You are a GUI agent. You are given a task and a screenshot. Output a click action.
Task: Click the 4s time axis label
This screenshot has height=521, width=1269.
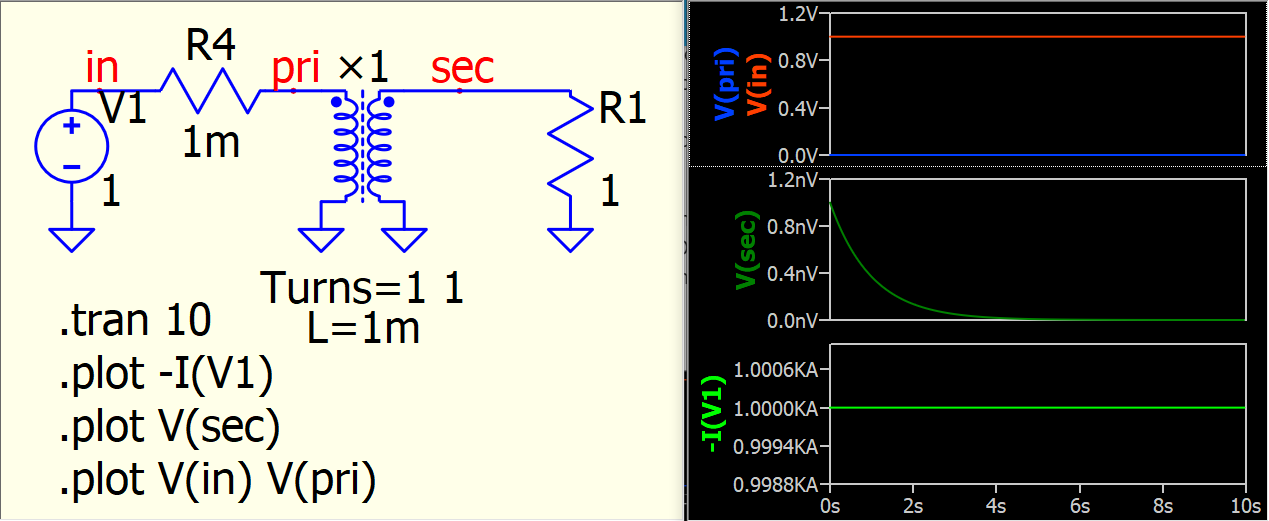[x=996, y=505]
